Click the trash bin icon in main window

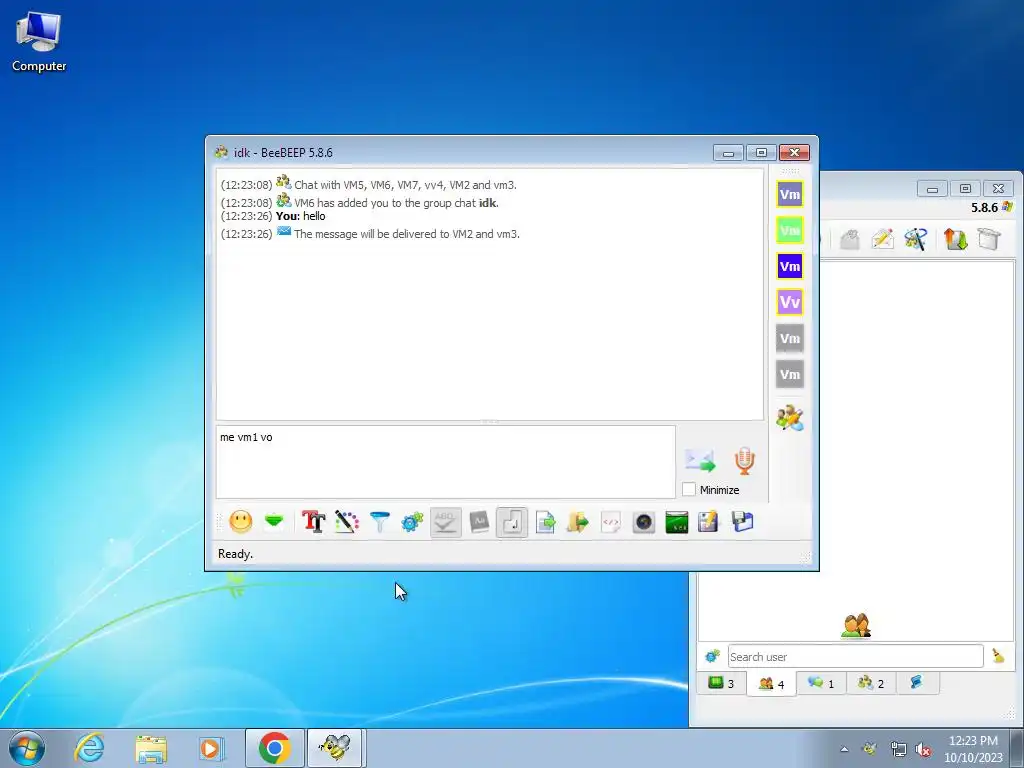(989, 240)
